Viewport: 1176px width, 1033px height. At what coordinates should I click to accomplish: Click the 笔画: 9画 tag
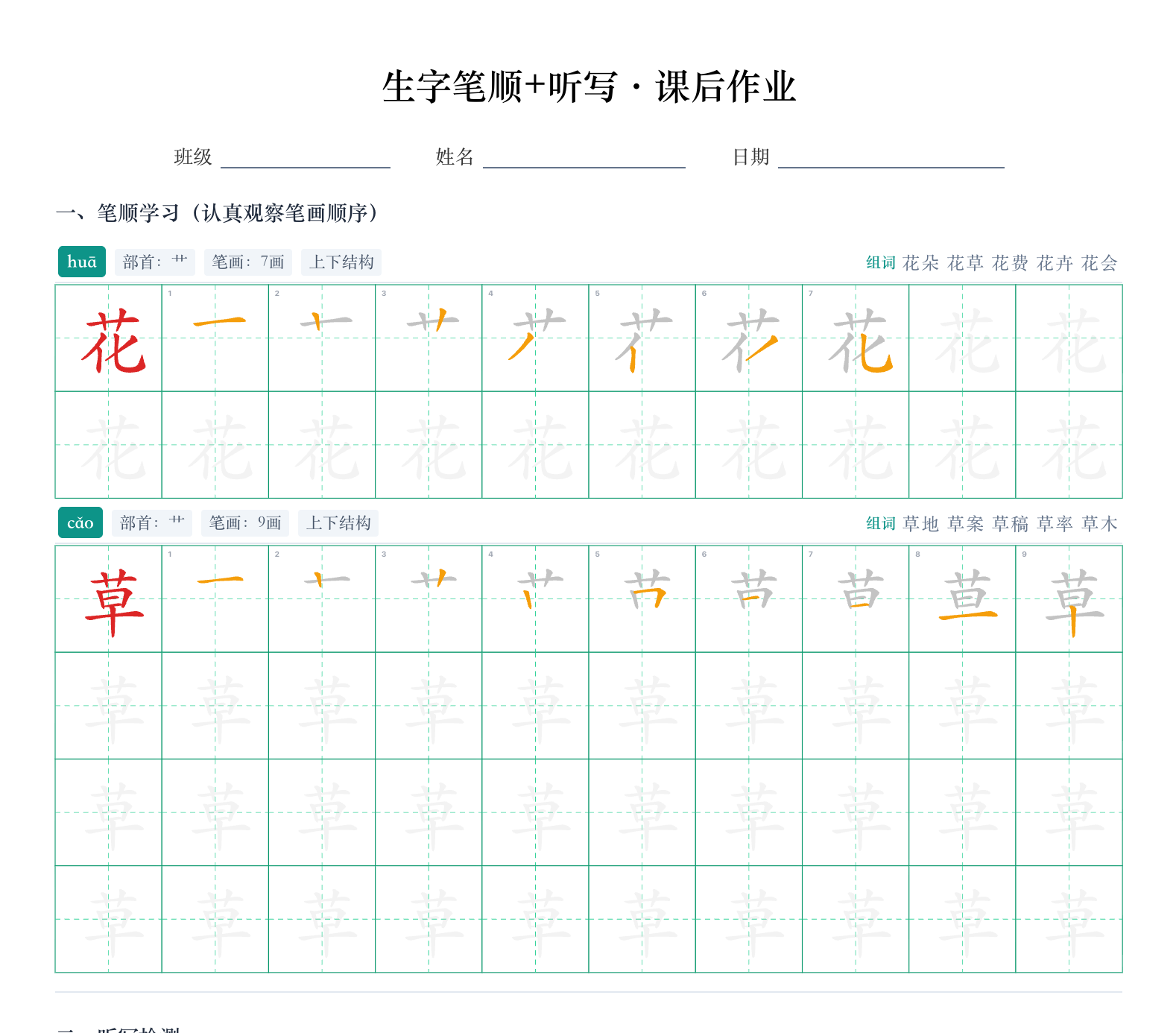(x=245, y=523)
